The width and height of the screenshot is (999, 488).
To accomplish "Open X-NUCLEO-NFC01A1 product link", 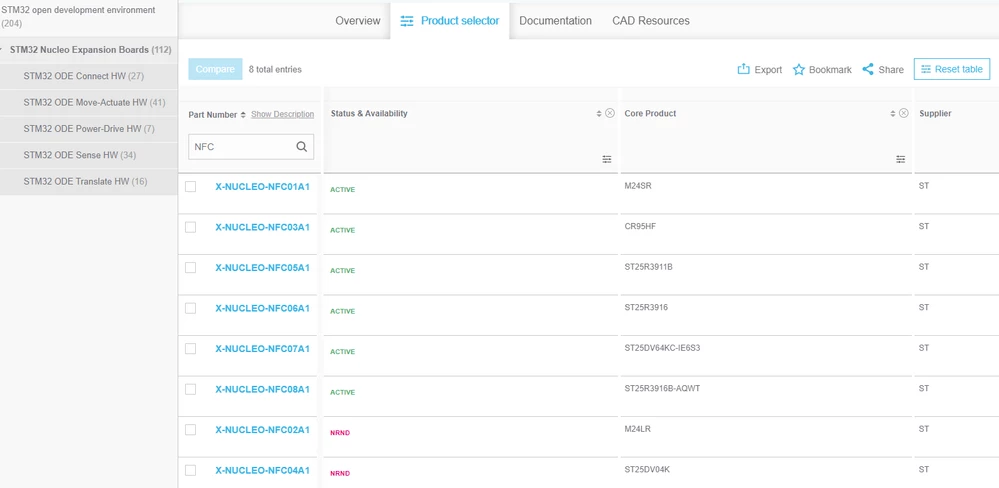I will [262, 187].
